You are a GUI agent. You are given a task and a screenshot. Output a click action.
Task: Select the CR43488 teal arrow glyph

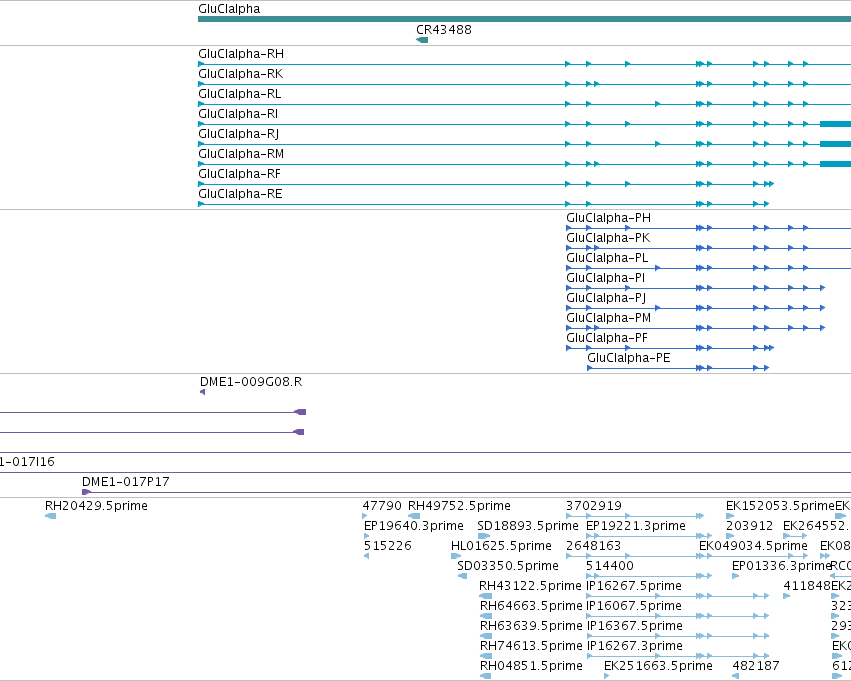422,40
